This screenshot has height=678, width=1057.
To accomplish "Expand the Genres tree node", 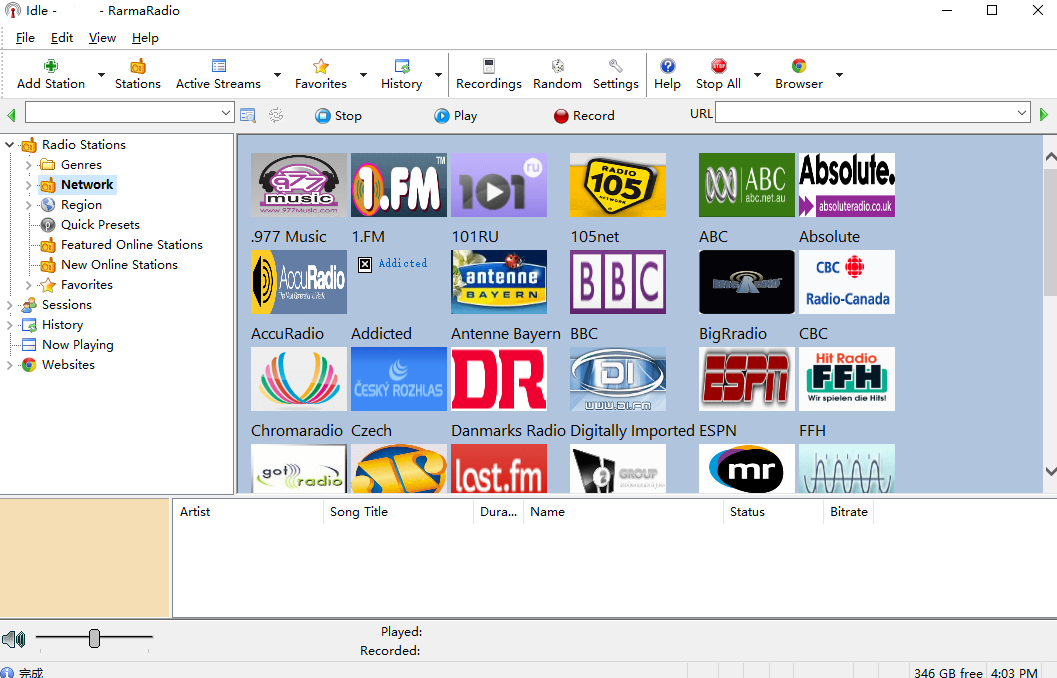I will pyautogui.click(x=29, y=165).
